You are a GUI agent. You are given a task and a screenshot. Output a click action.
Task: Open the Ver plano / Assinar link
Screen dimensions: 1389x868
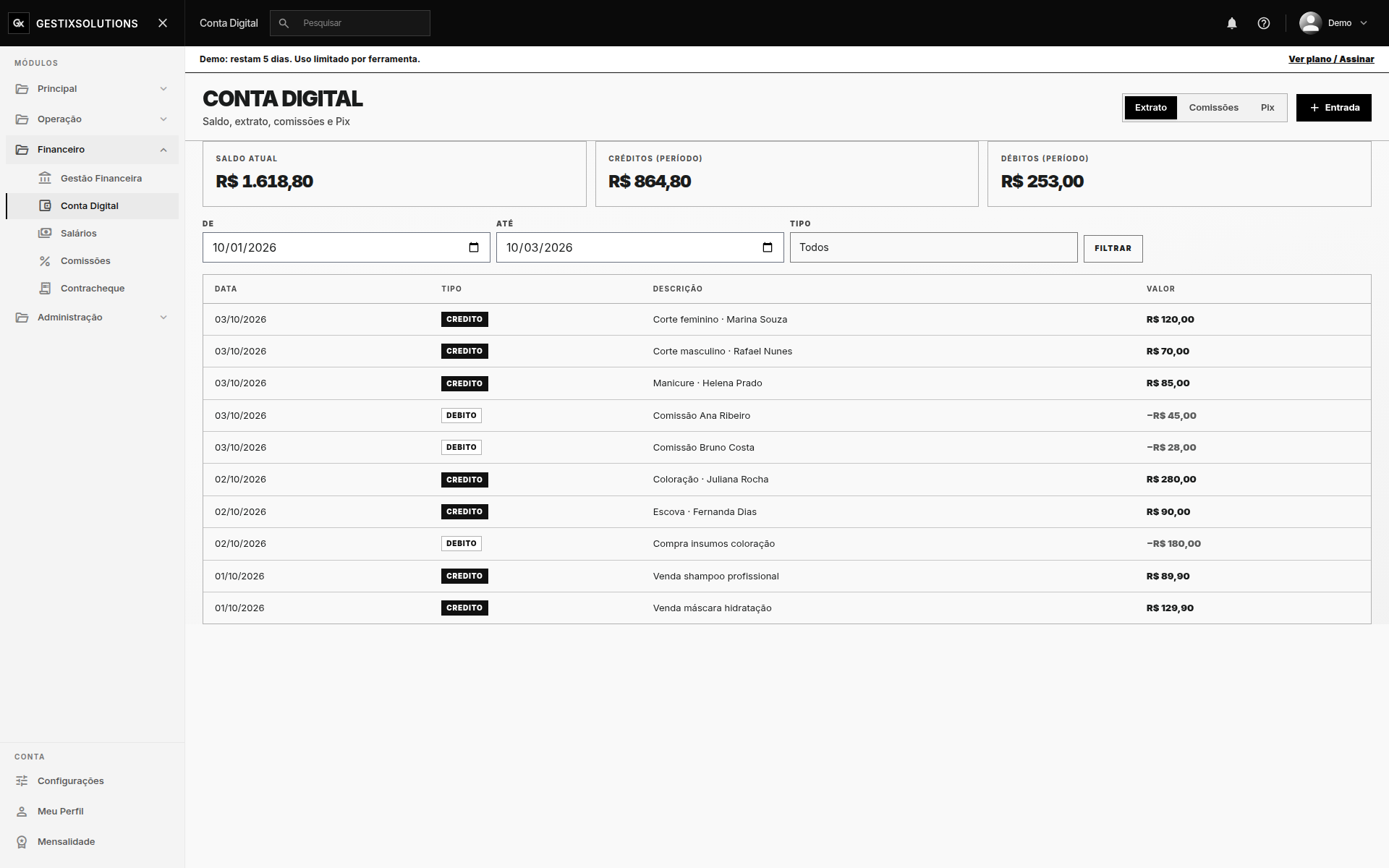1331,59
